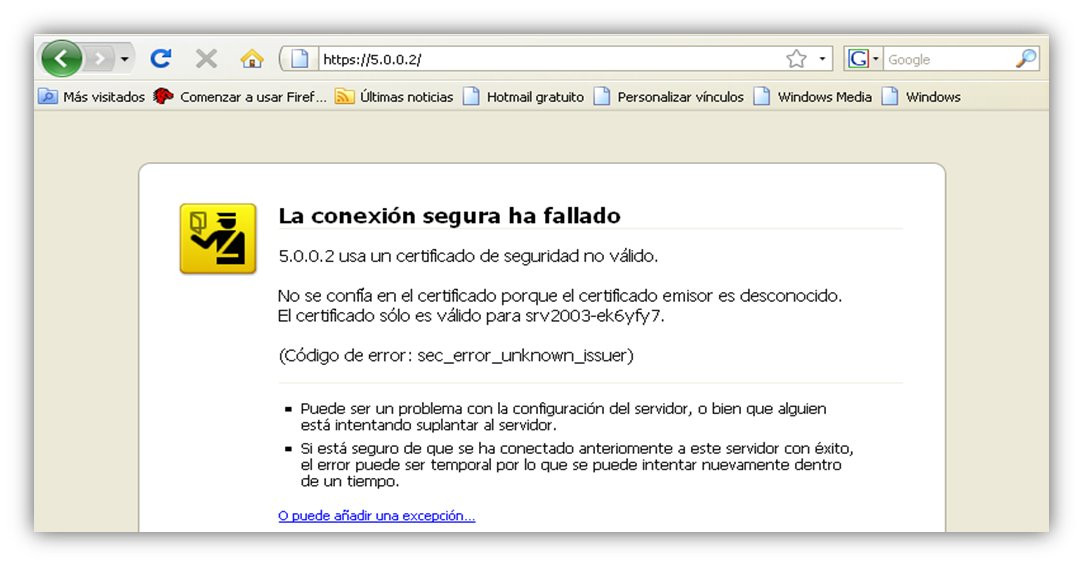
Task: Open the Windows Media bookmark
Action: click(x=812, y=97)
